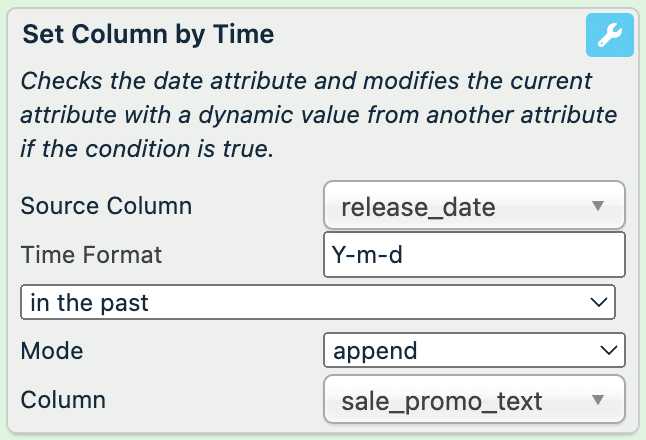Click the arrow on sale_promo_text selector
646x440 pixels.
pos(598,401)
